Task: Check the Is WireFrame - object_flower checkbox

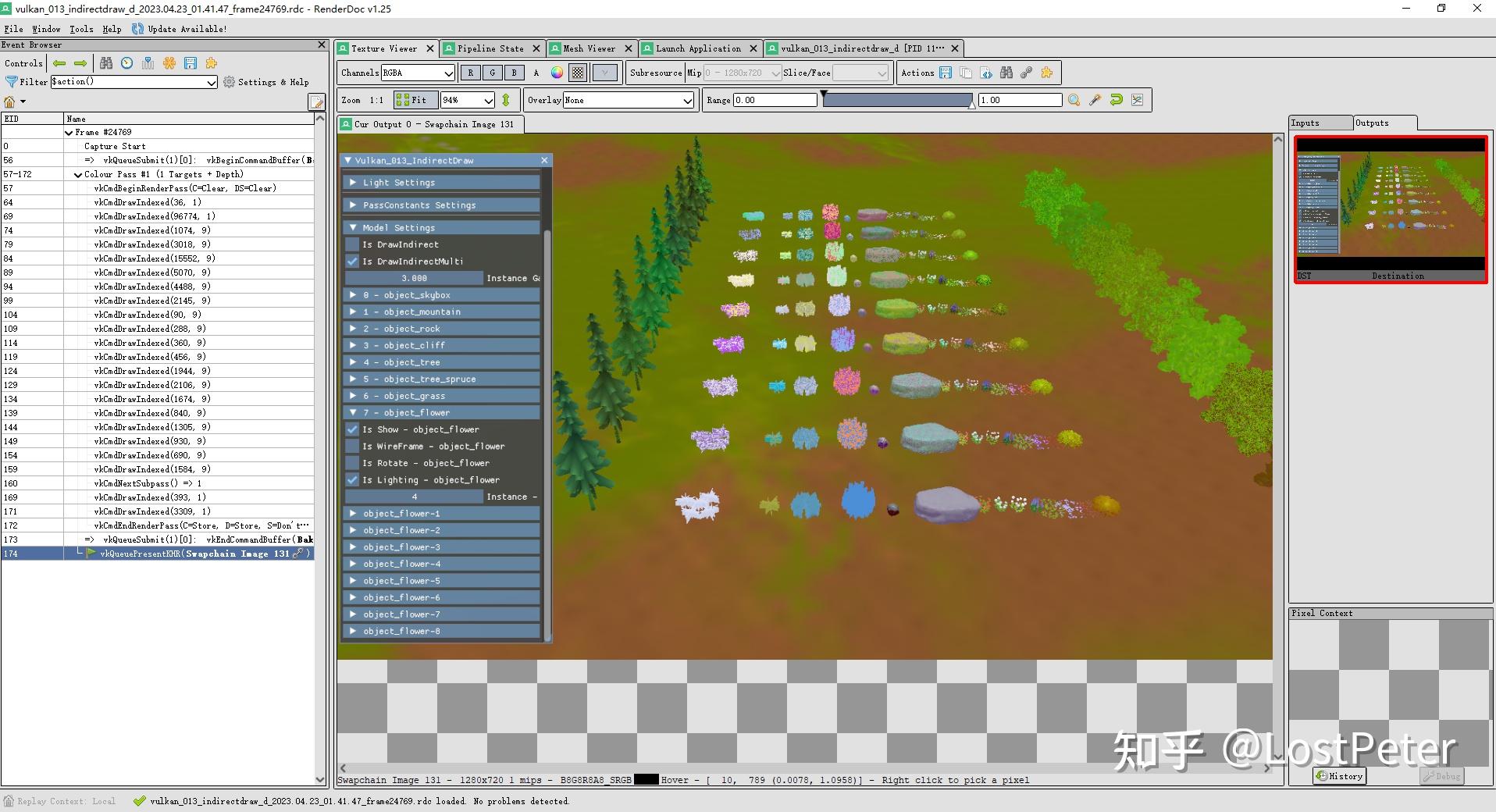Action: tap(352, 446)
